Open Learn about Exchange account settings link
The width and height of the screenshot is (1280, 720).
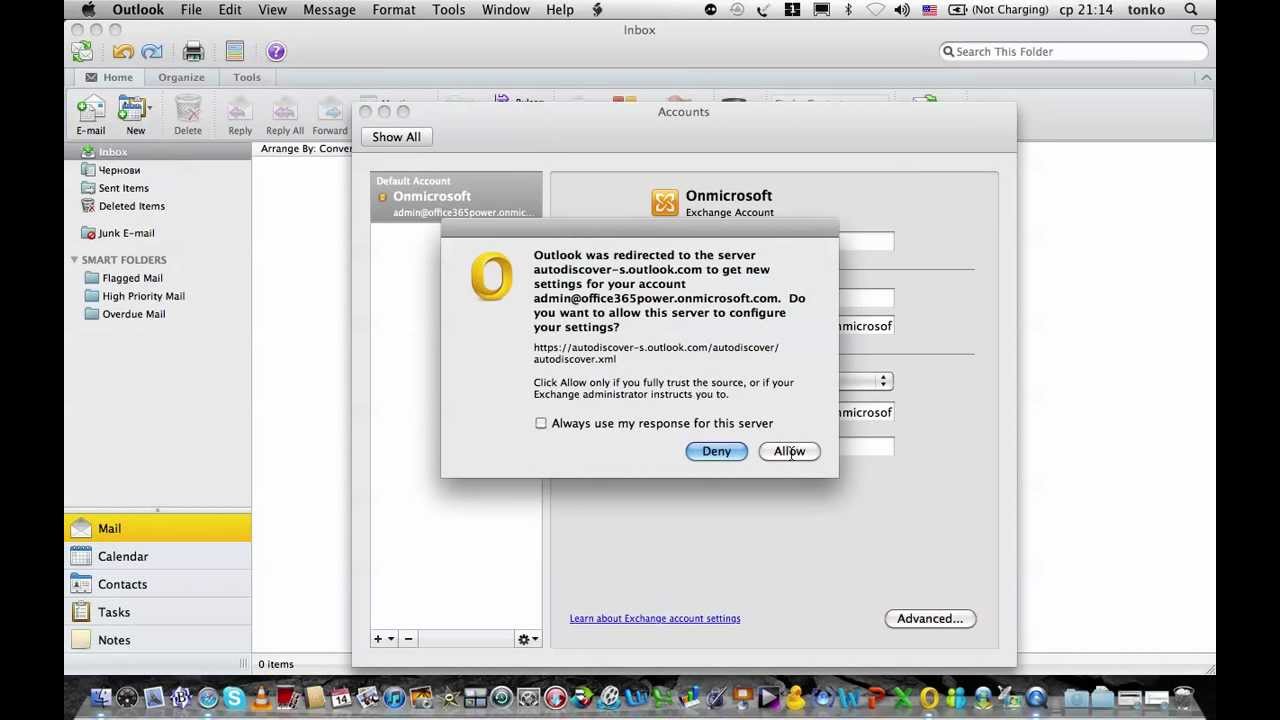[655, 618]
